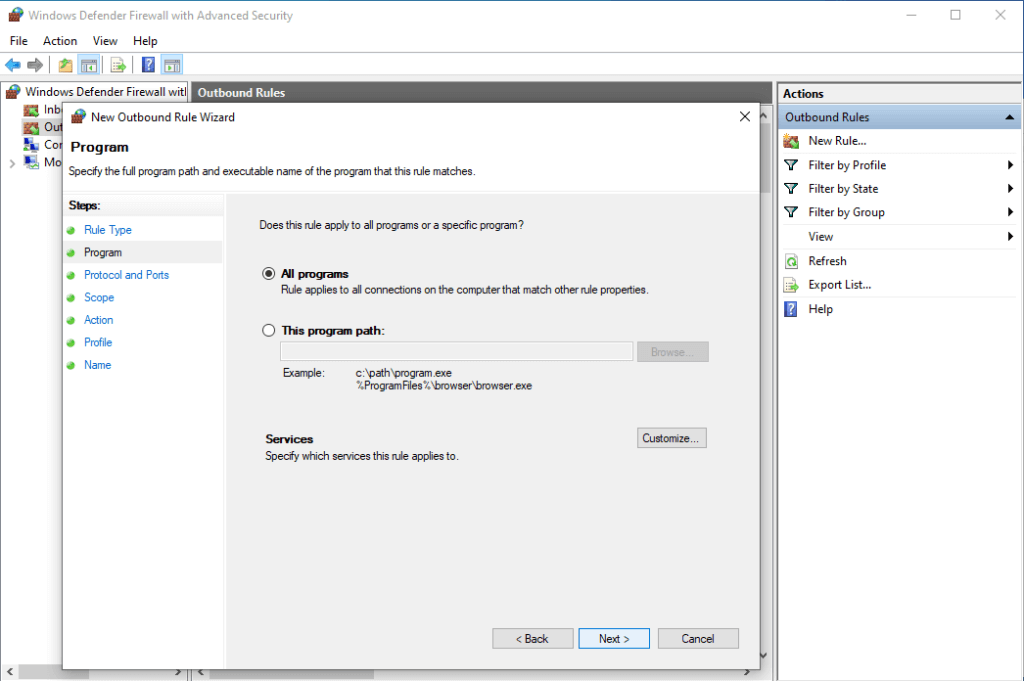Click Export List... in Actions pane
The image size is (1024, 681).
click(x=840, y=285)
